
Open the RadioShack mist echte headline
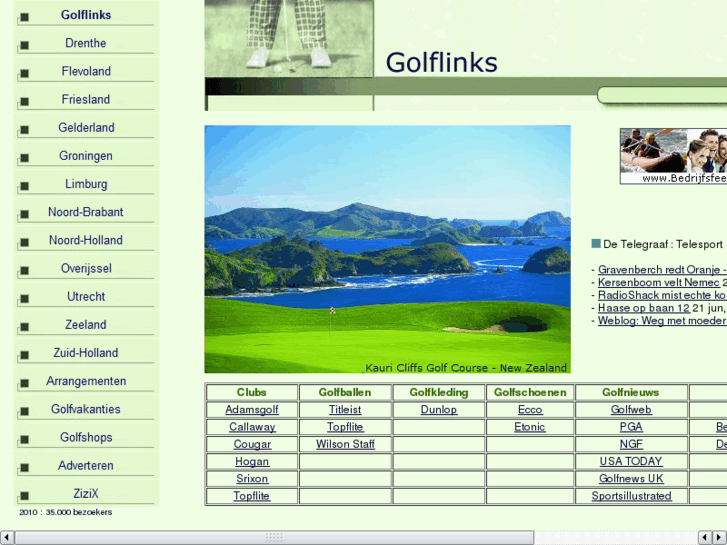click(662, 295)
